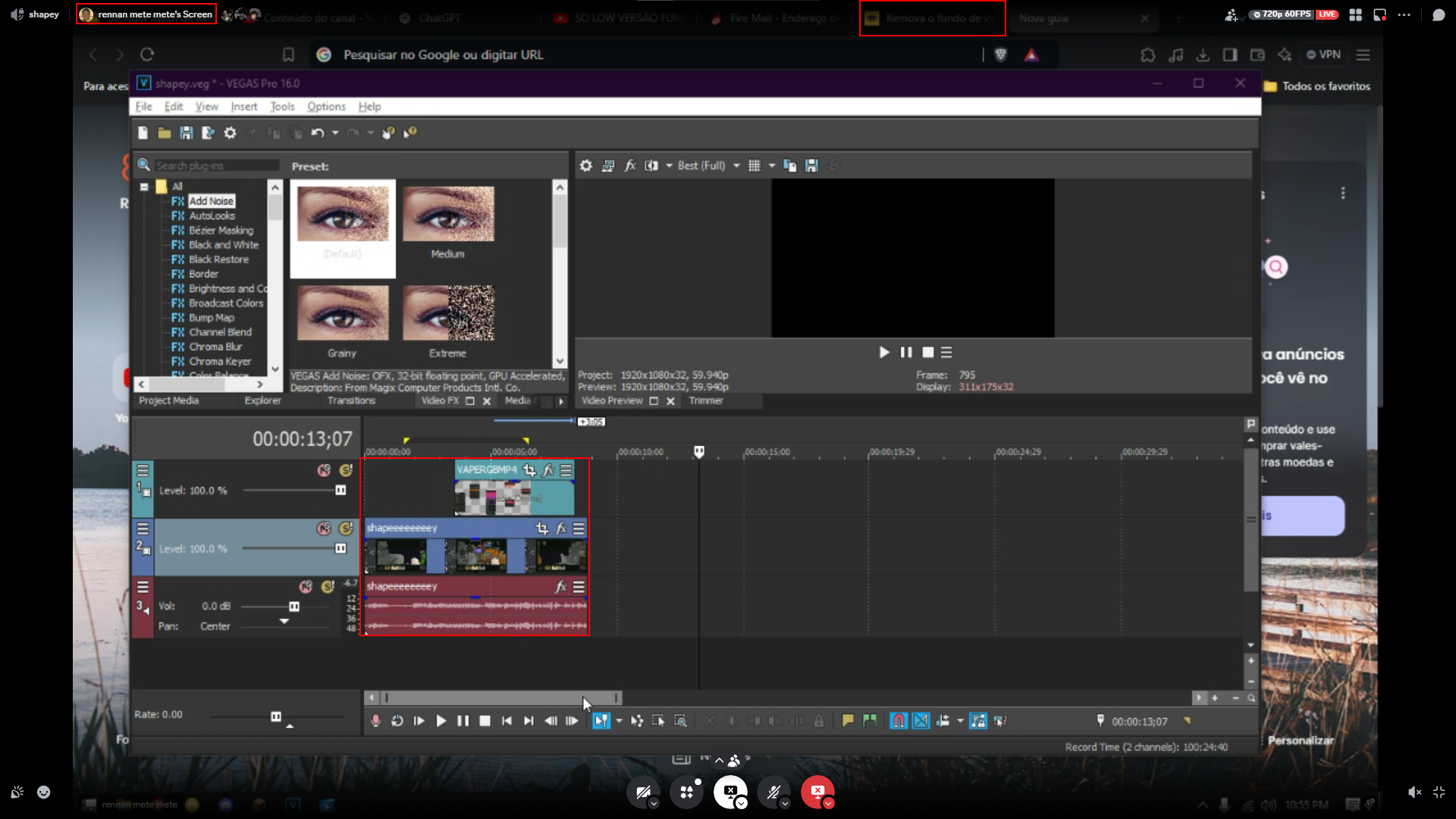Select the Zoom Edit Tool magnifier
This screenshot has width=1456, height=819.
point(680,721)
